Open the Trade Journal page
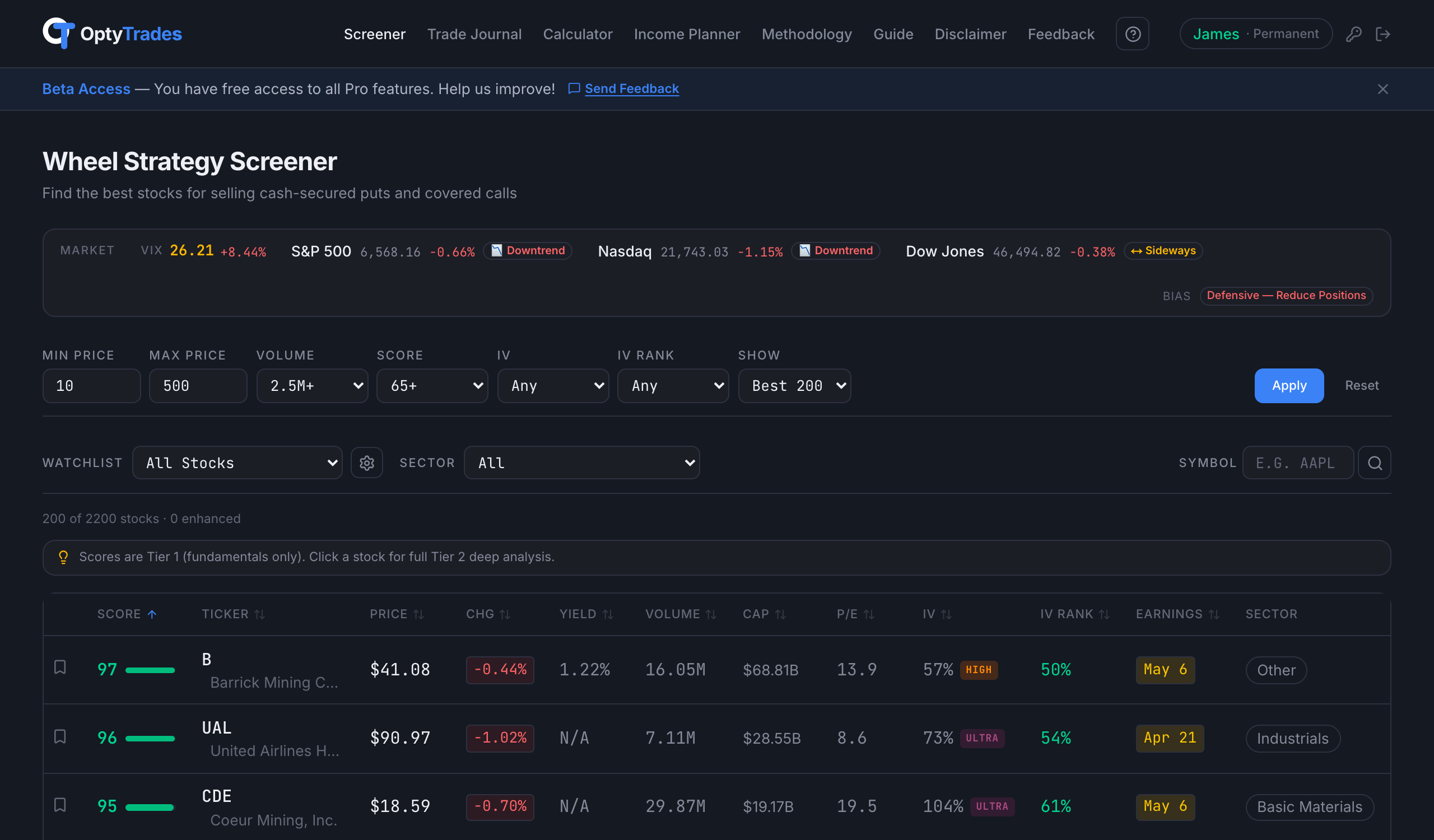The image size is (1434, 840). coord(474,34)
